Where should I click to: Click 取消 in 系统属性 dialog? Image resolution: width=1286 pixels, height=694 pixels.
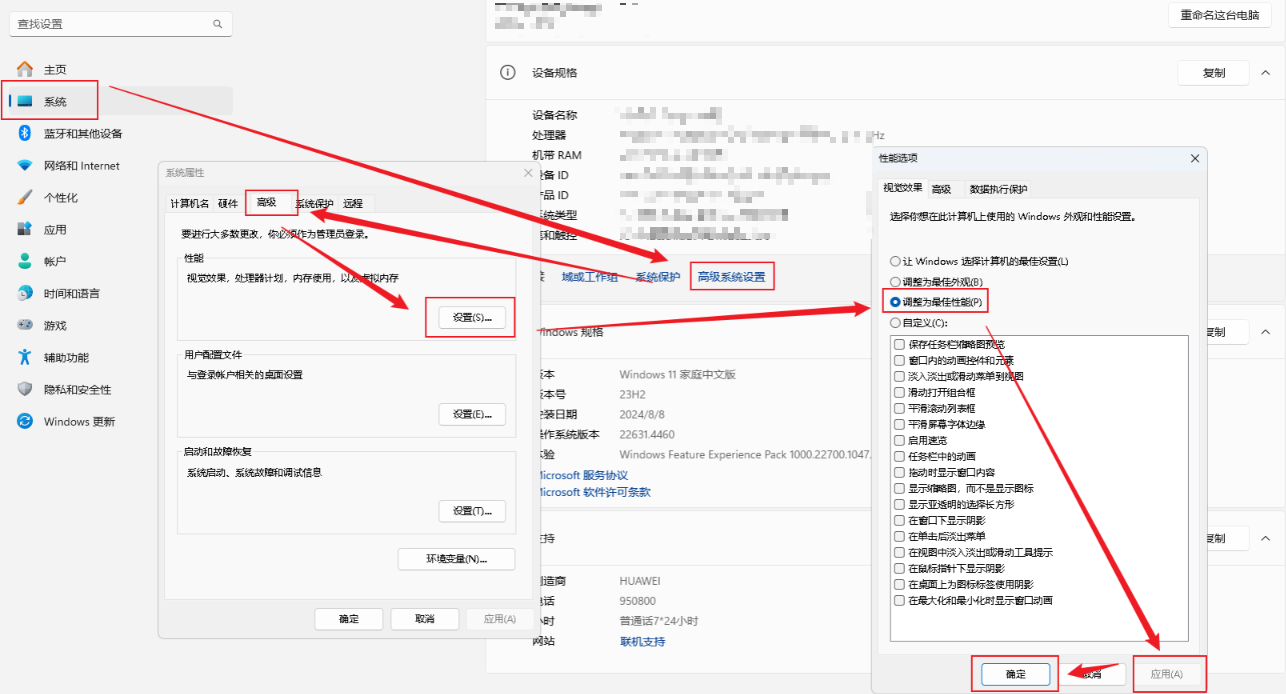[x=425, y=619]
